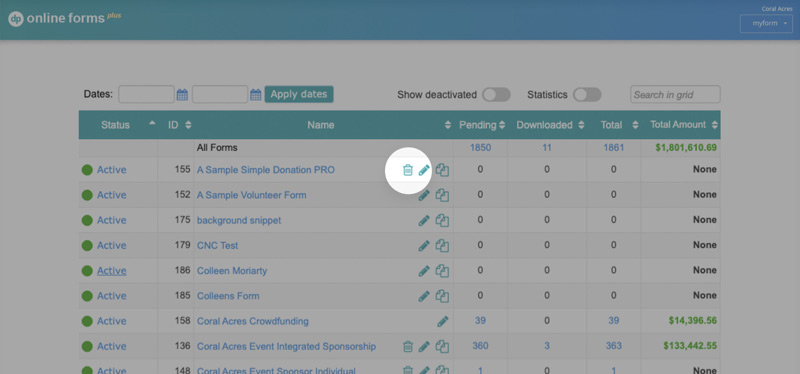Edit the A Sample Volunteer Form via pencil

(424, 195)
